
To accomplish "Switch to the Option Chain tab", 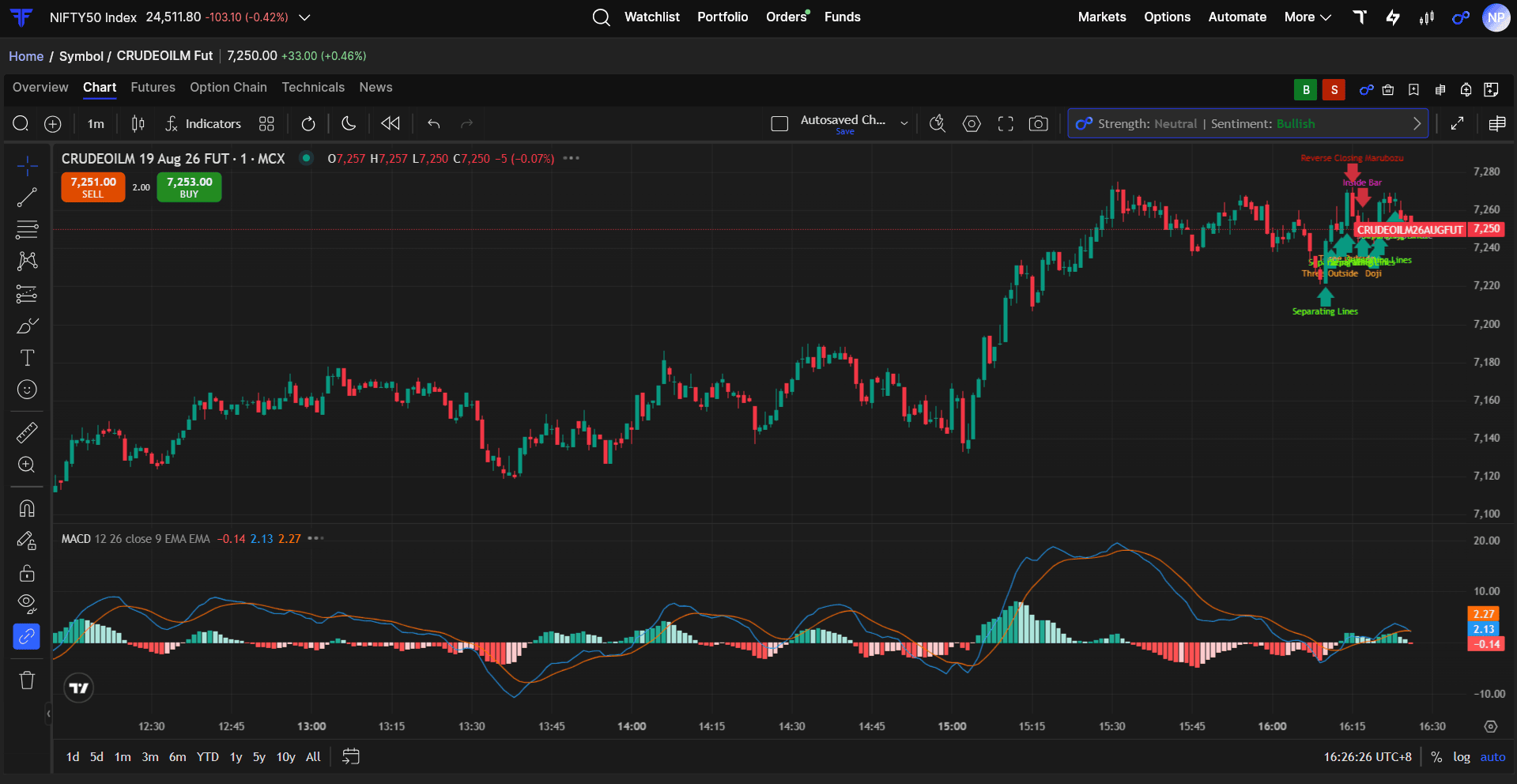I will tap(228, 88).
